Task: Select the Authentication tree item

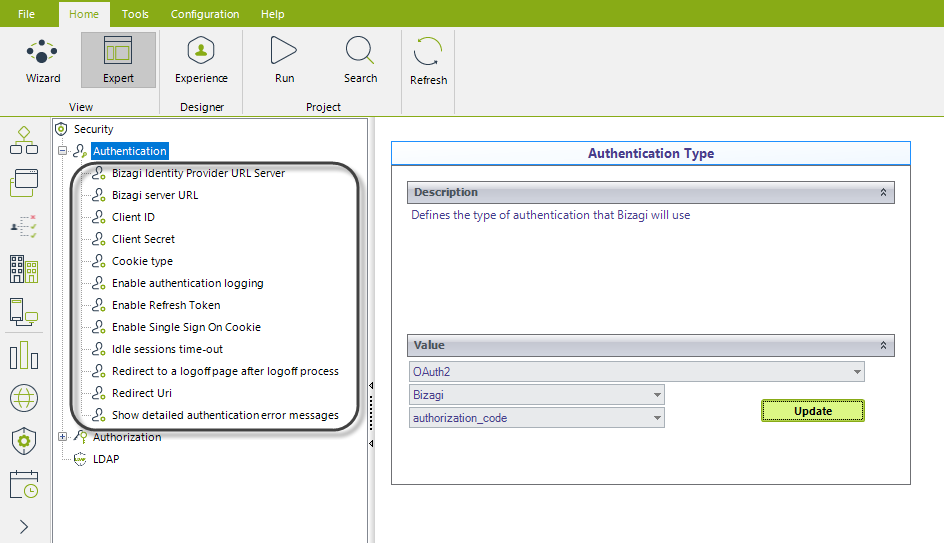Action: pos(129,151)
